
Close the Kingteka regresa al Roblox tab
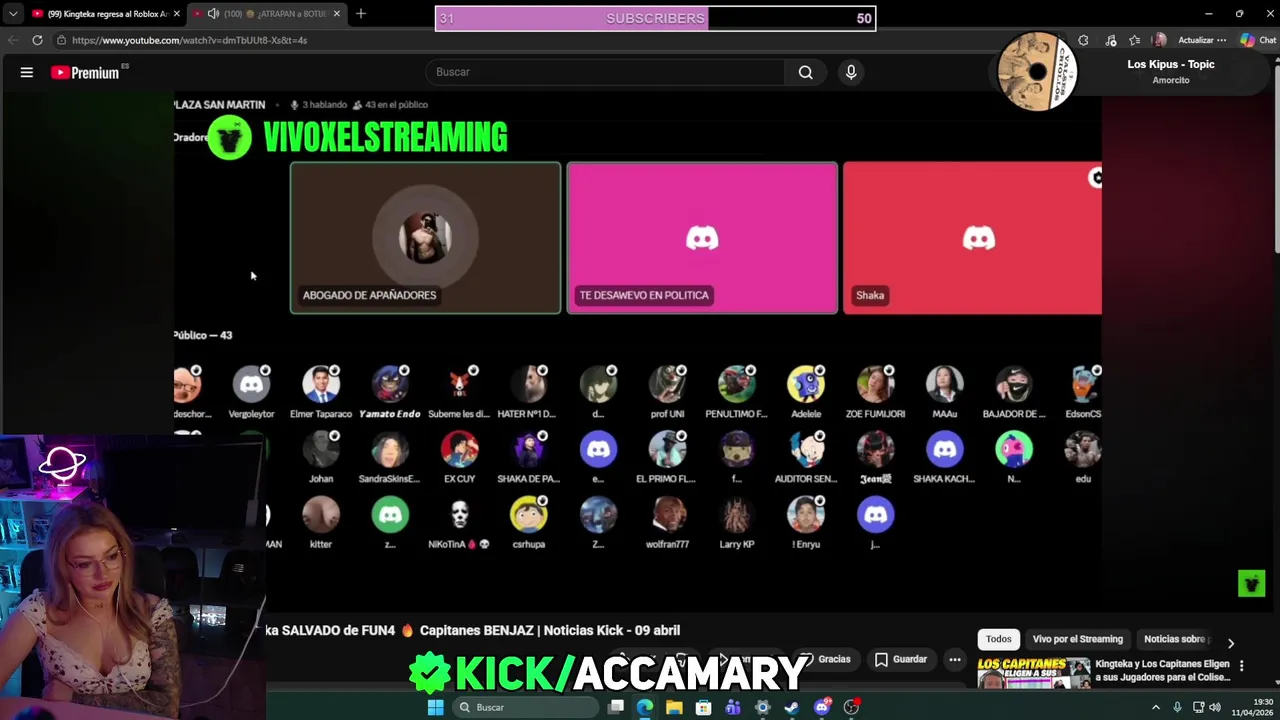[177, 14]
